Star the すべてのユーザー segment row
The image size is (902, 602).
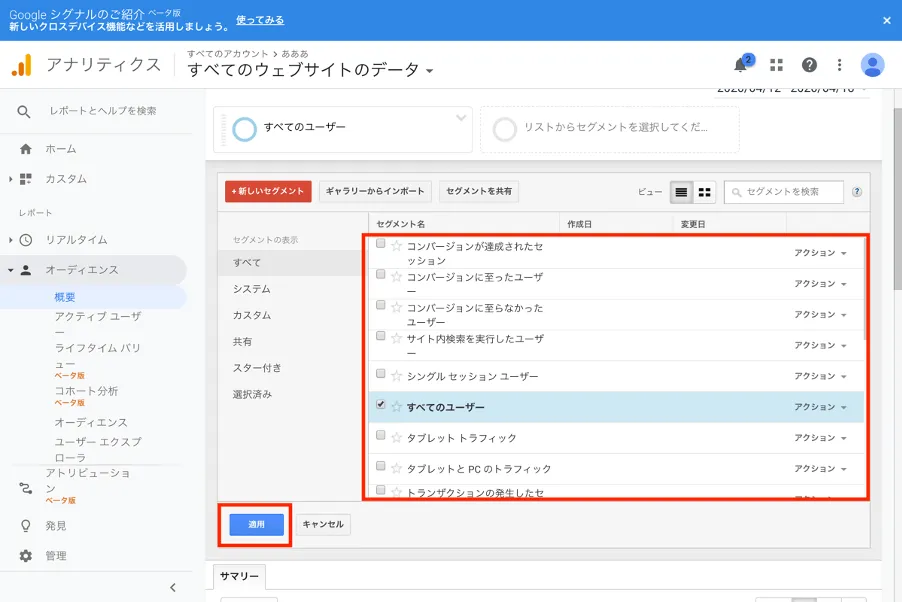click(396, 406)
